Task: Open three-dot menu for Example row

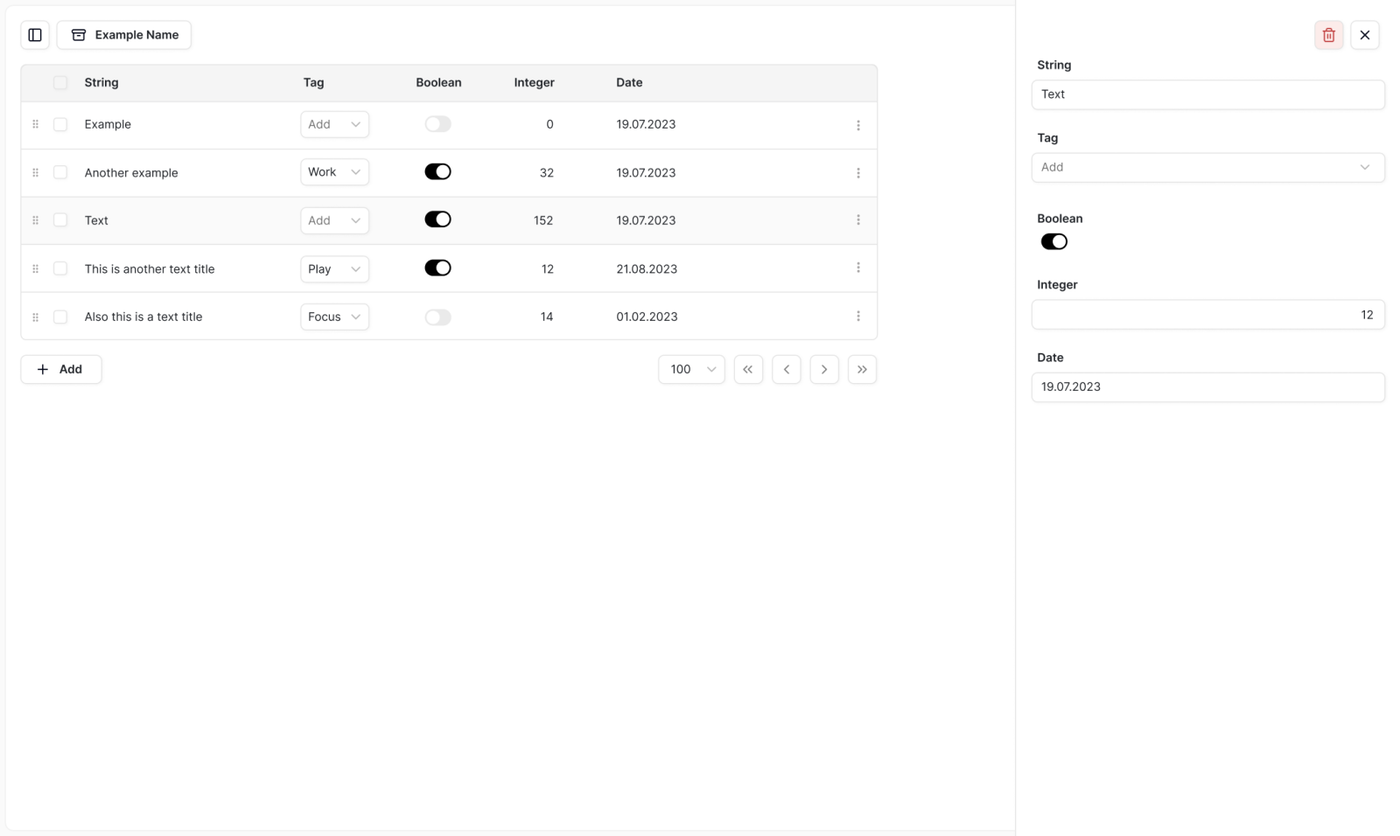Action: coord(858,125)
